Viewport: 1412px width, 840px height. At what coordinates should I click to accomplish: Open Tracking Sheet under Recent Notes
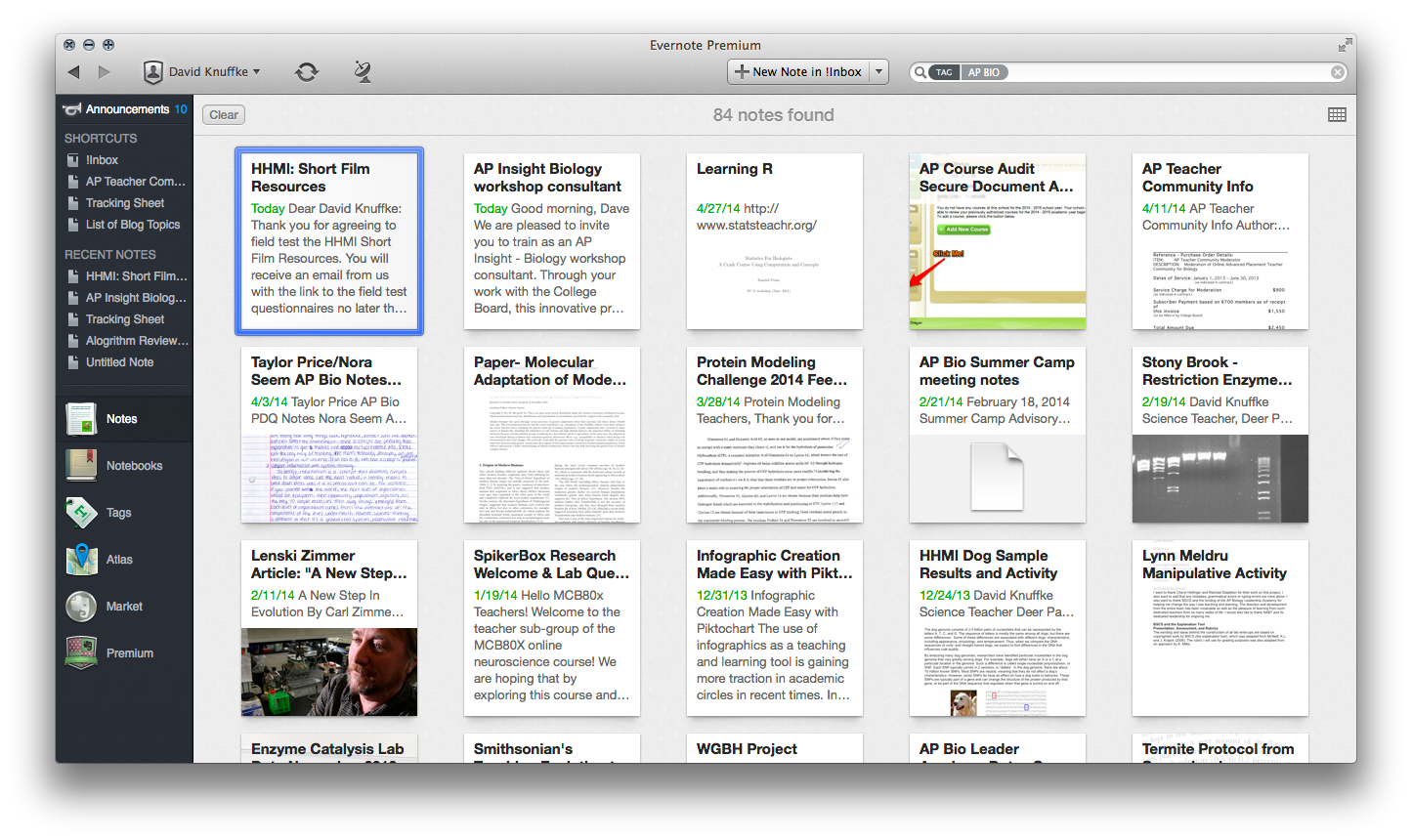[125, 319]
